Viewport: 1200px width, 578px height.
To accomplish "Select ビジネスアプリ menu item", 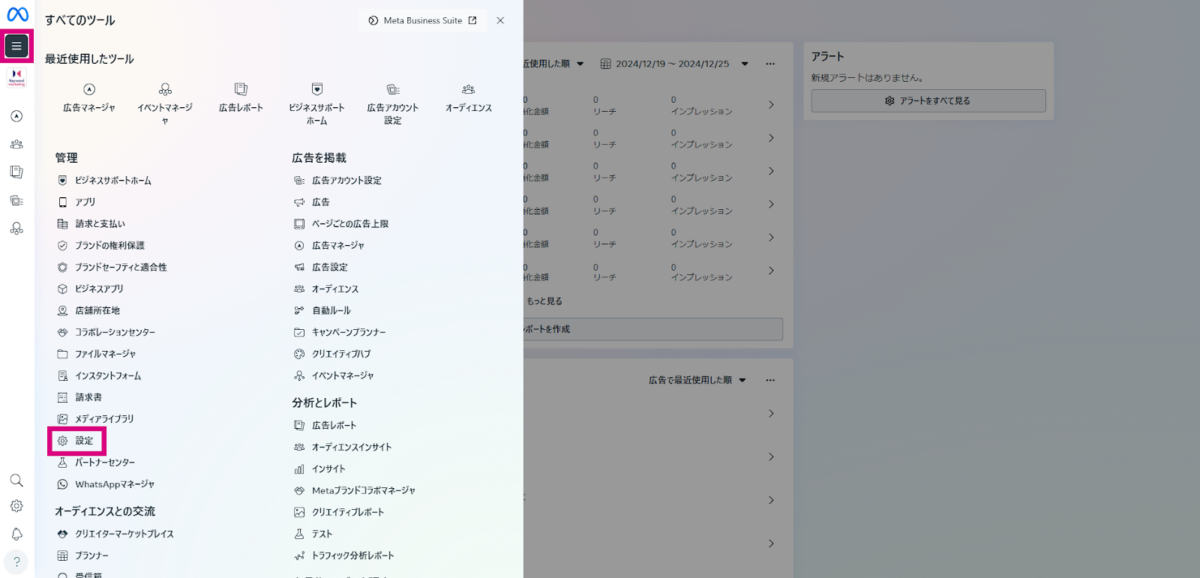I will pyautogui.click(x=90, y=289).
